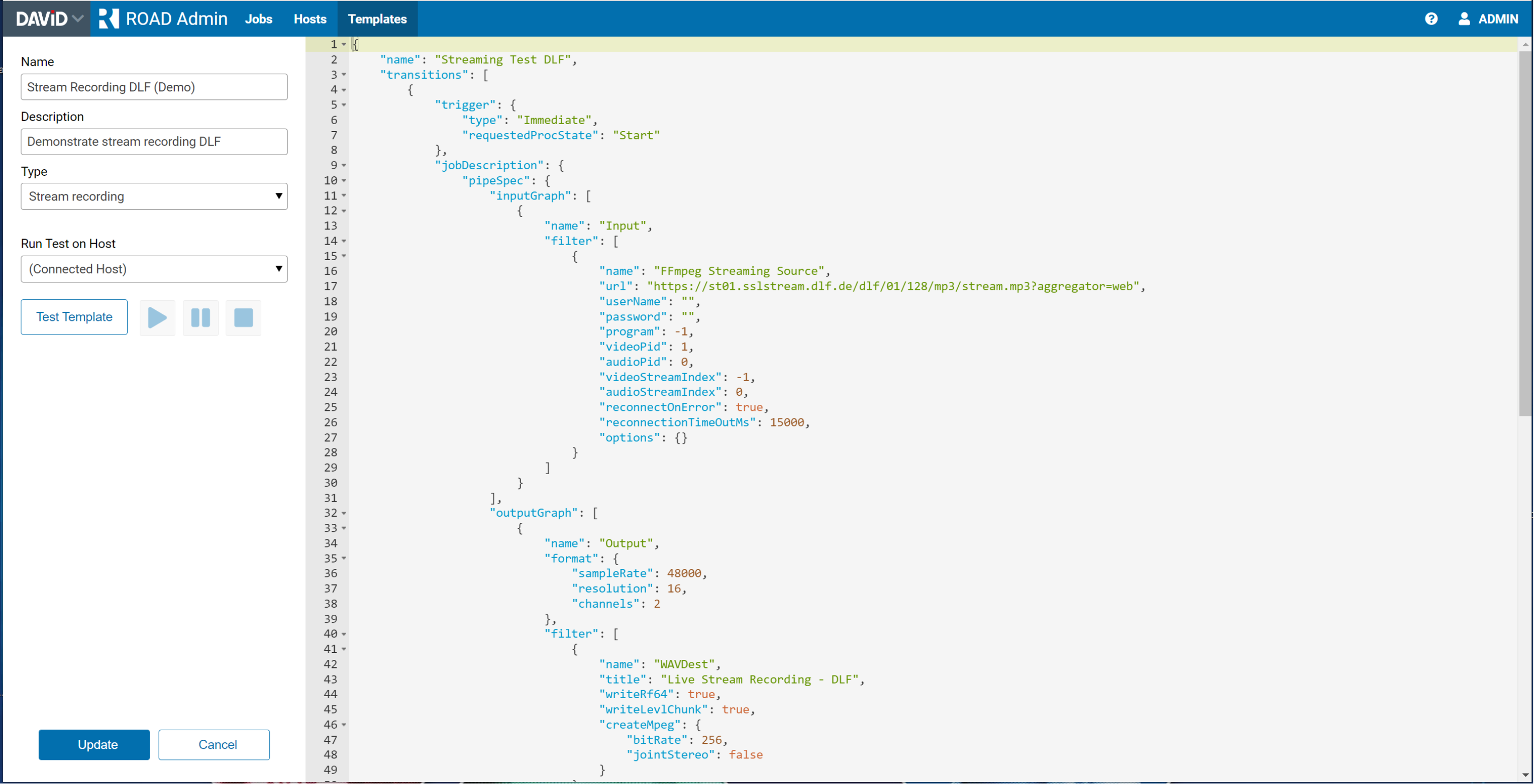Click the ADMIN user profile icon

point(1464,19)
